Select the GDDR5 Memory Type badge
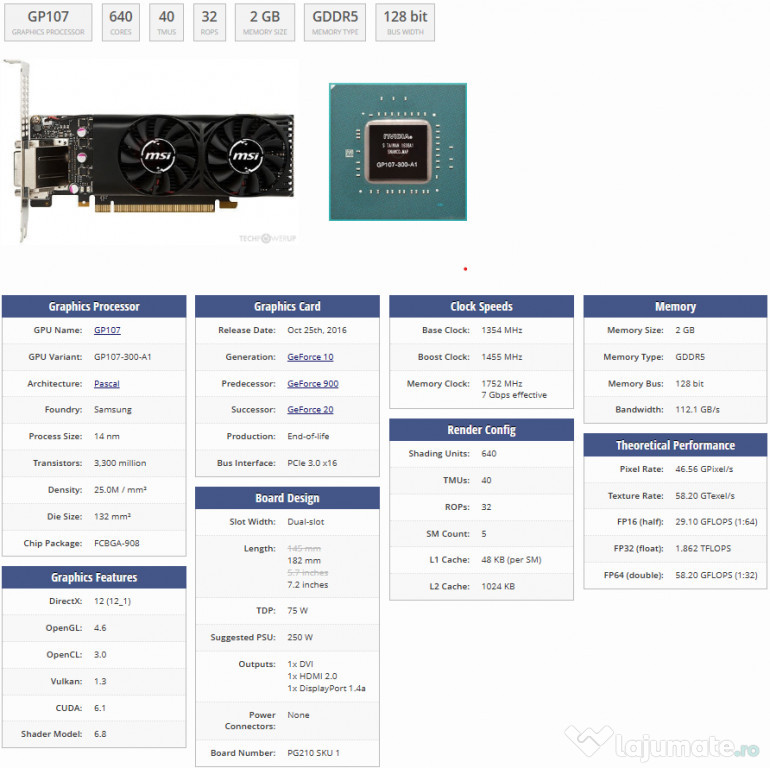 [335, 22]
